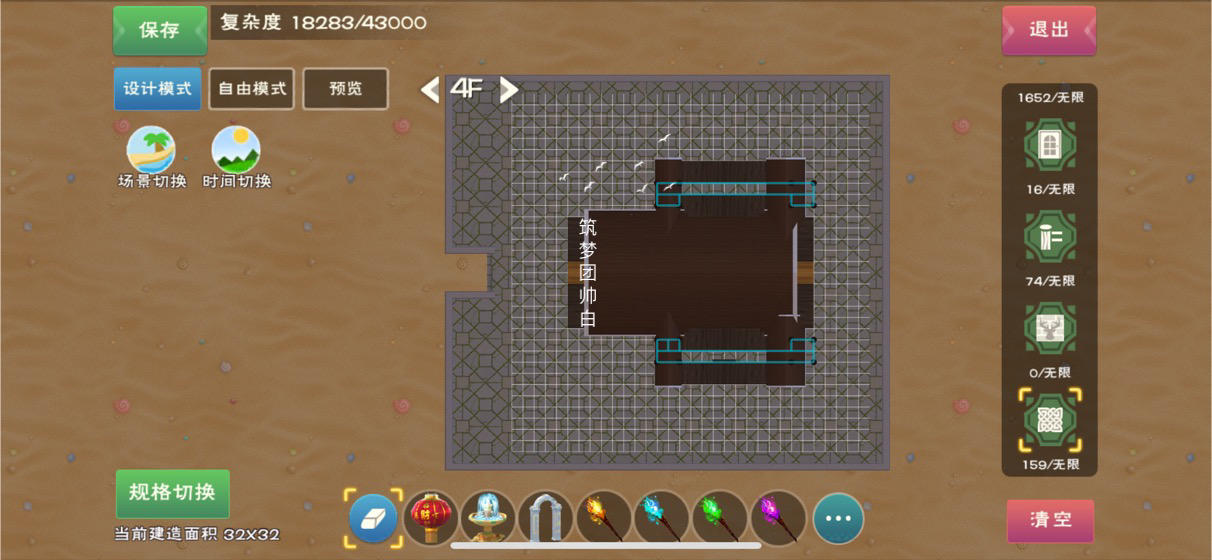This screenshot has height=560, width=1212.
Task: Go to next floor with right arrow
Action: [x=508, y=89]
